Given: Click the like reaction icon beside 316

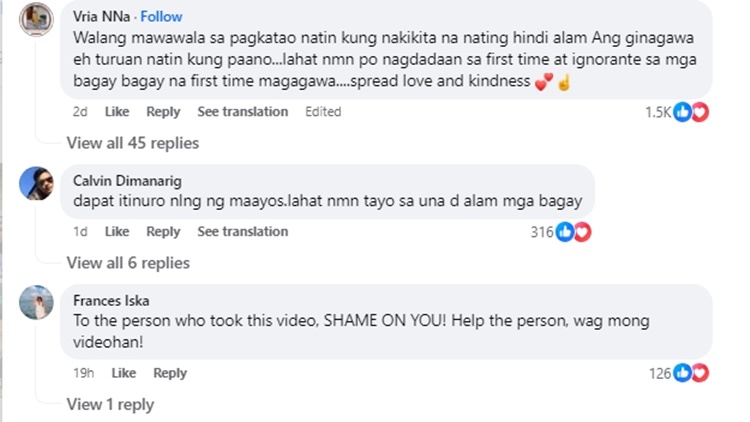Looking at the screenshot, I should 565,232.
